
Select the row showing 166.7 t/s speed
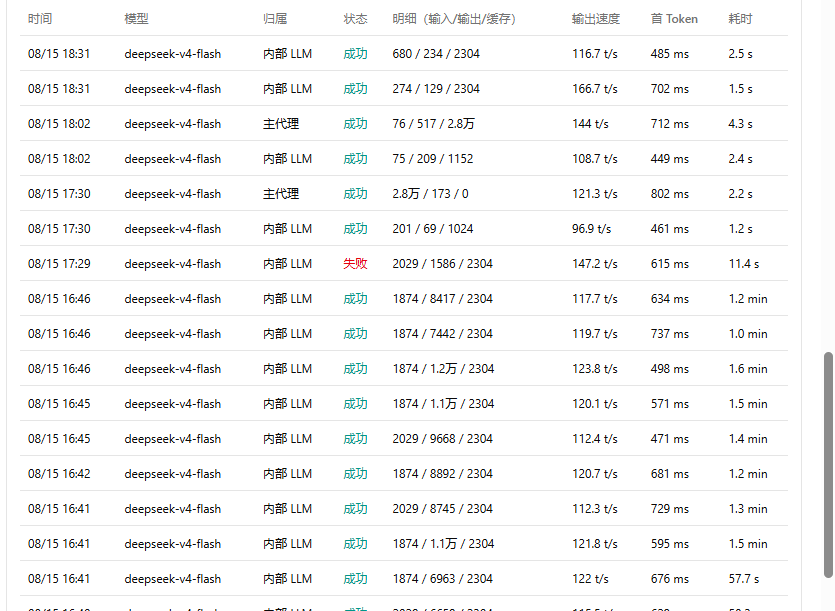coord(404,88)
